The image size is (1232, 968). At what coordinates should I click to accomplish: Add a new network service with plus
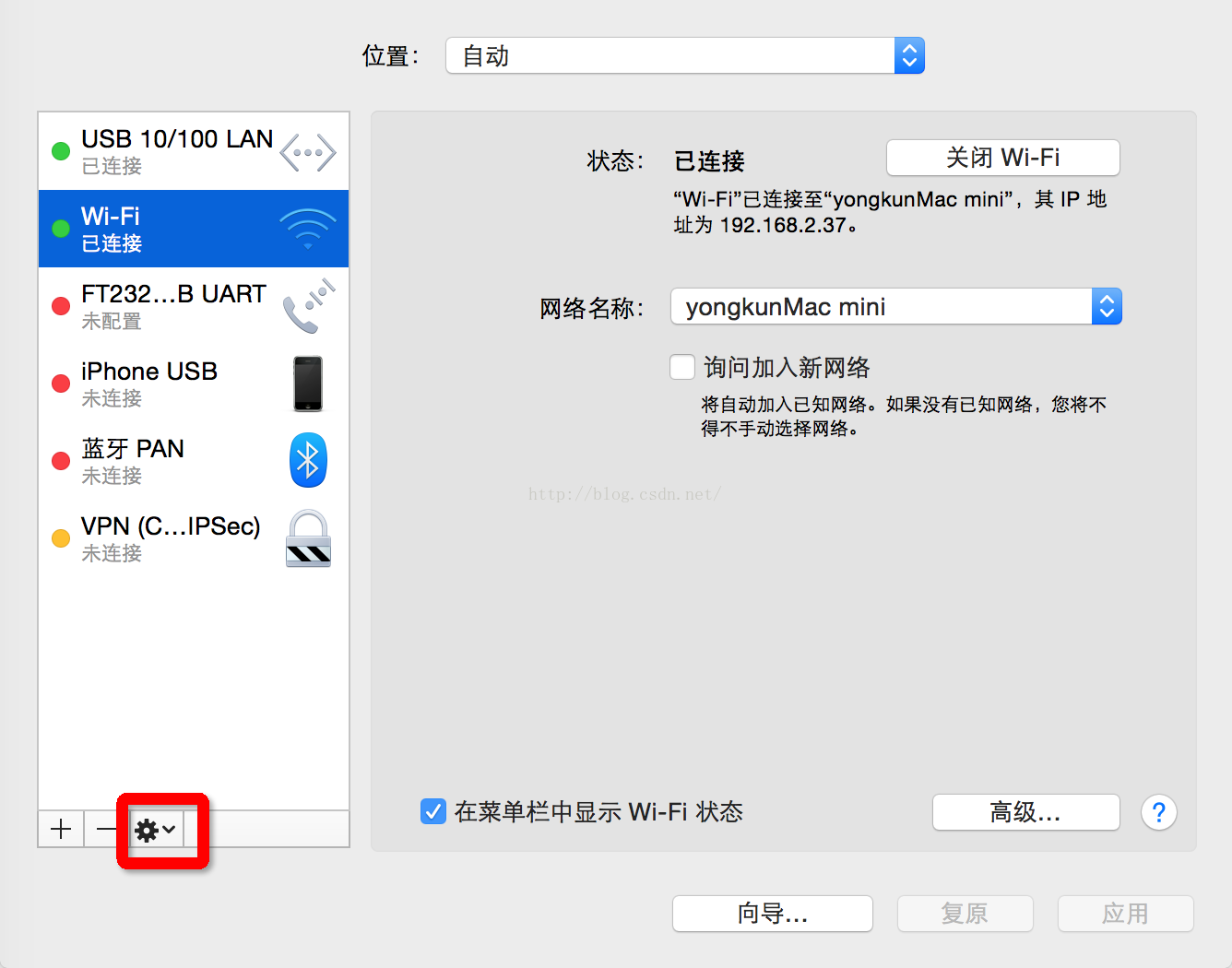(x=61, y=829)
